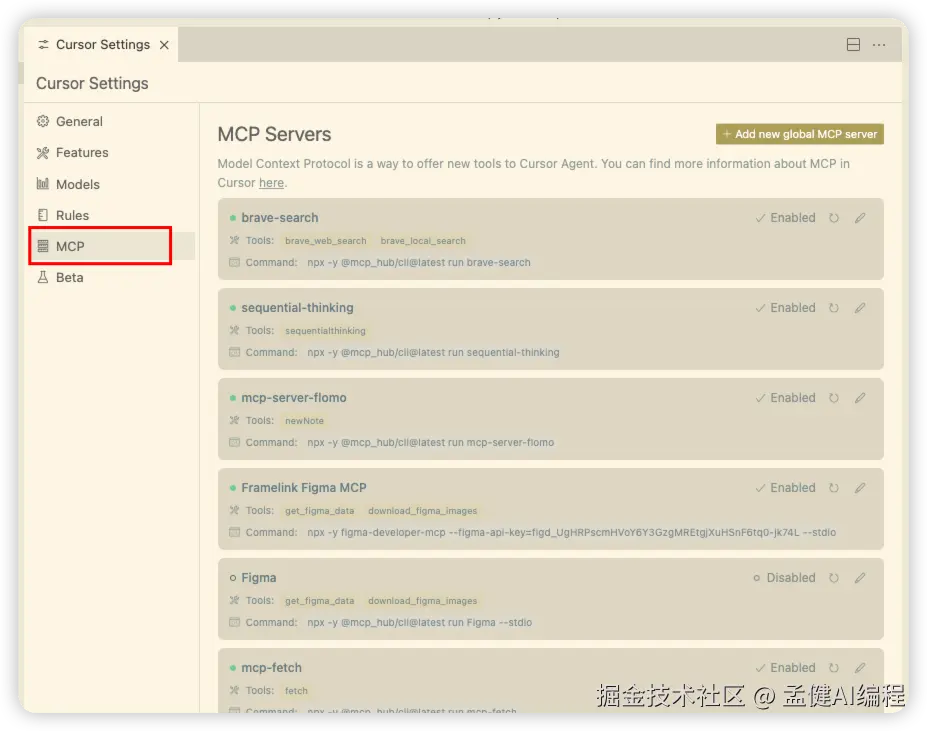Viewport: 927px width, 731px height.
Task: Click the split editor layout icon
Action: pos(853,44)
